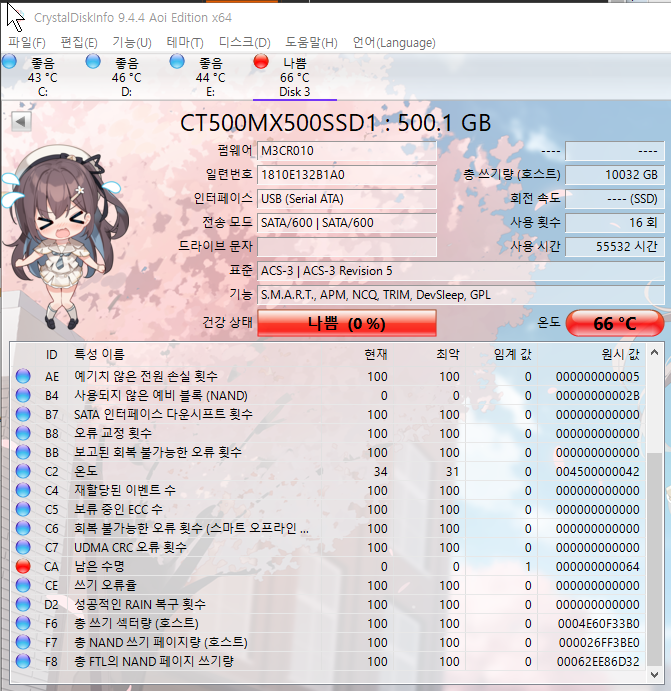This screenshot has width=671, height=691.
Task: Click the transfer mode field SATA/600 | SATA/600
Action: [x=347, y=223]
